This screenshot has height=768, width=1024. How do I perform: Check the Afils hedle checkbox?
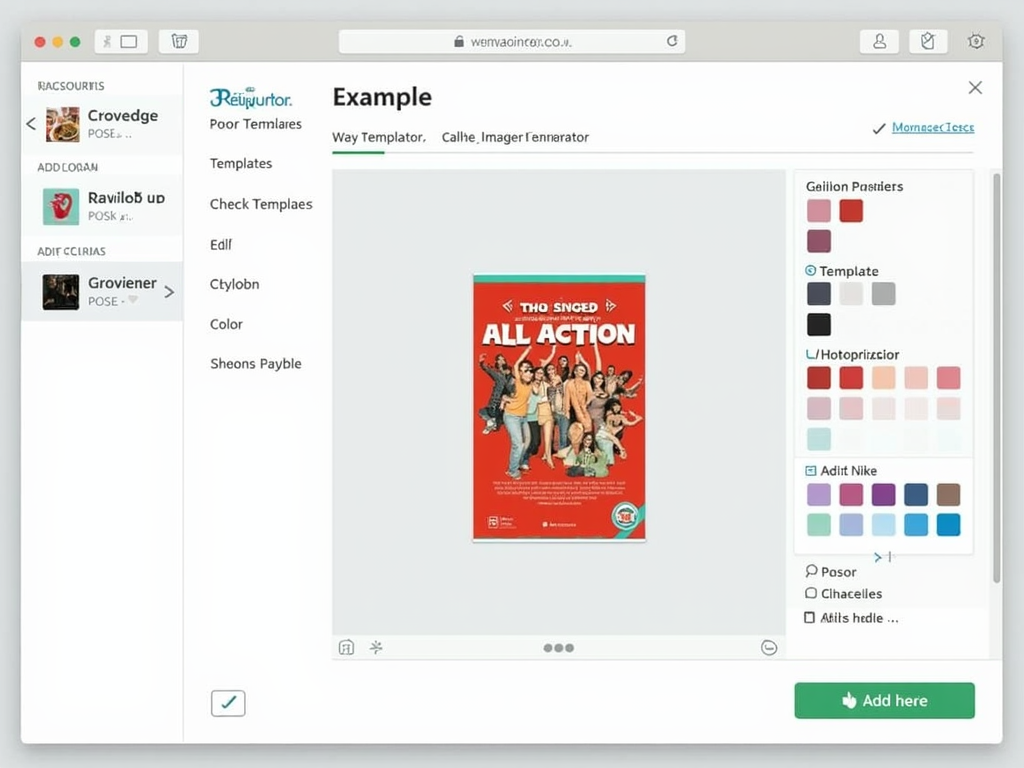[809, 617]
